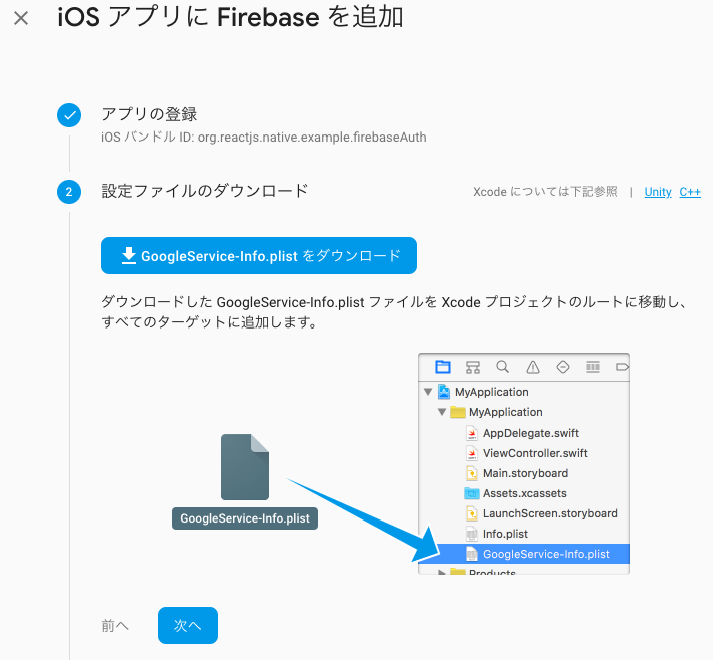The height and width of the screenshot is (660, 713).
Task: Collapse the MyApplication folder group
Action: point(442,412)
